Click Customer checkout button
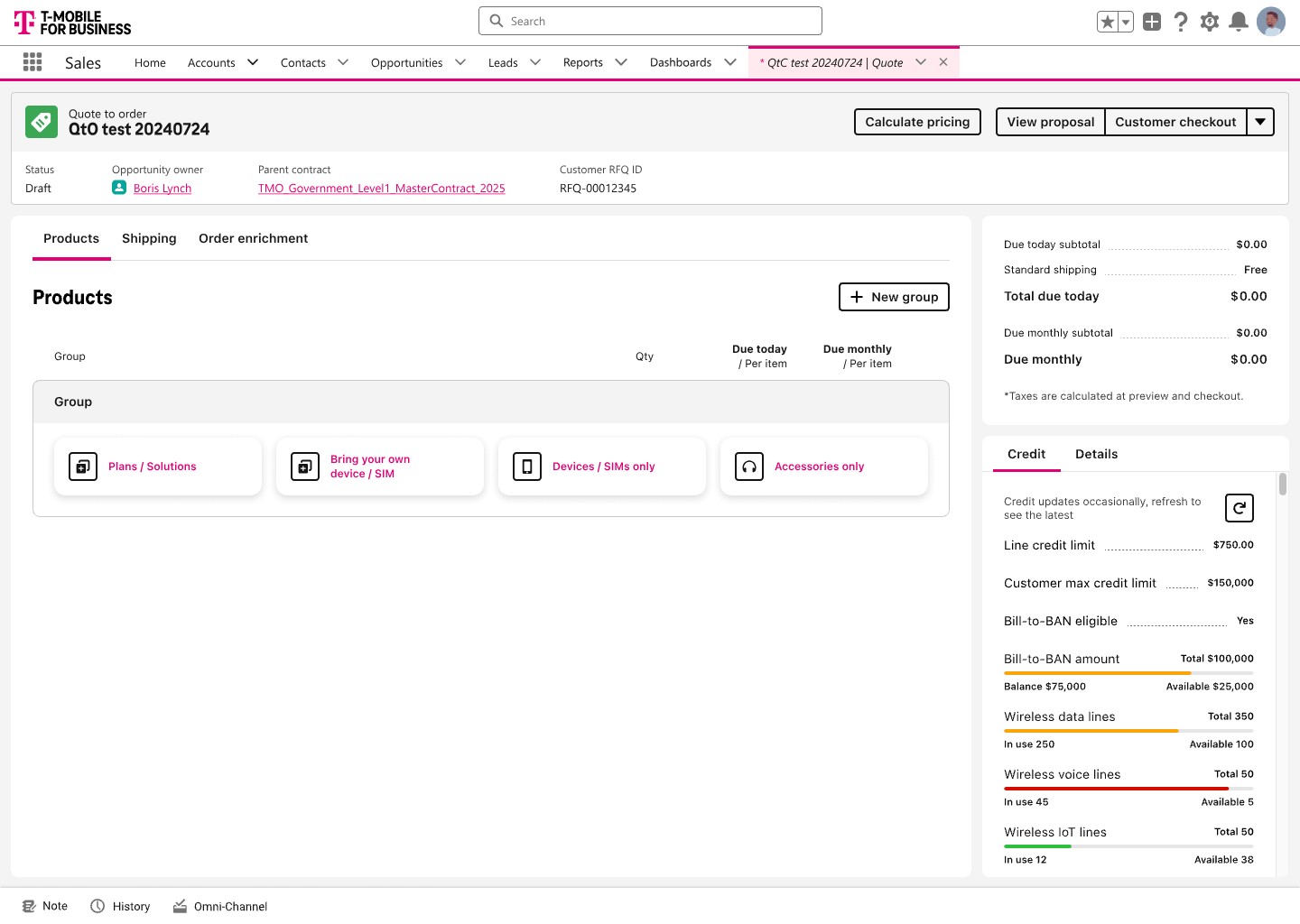1300x924 pixels. click(x=1175, y=122)
